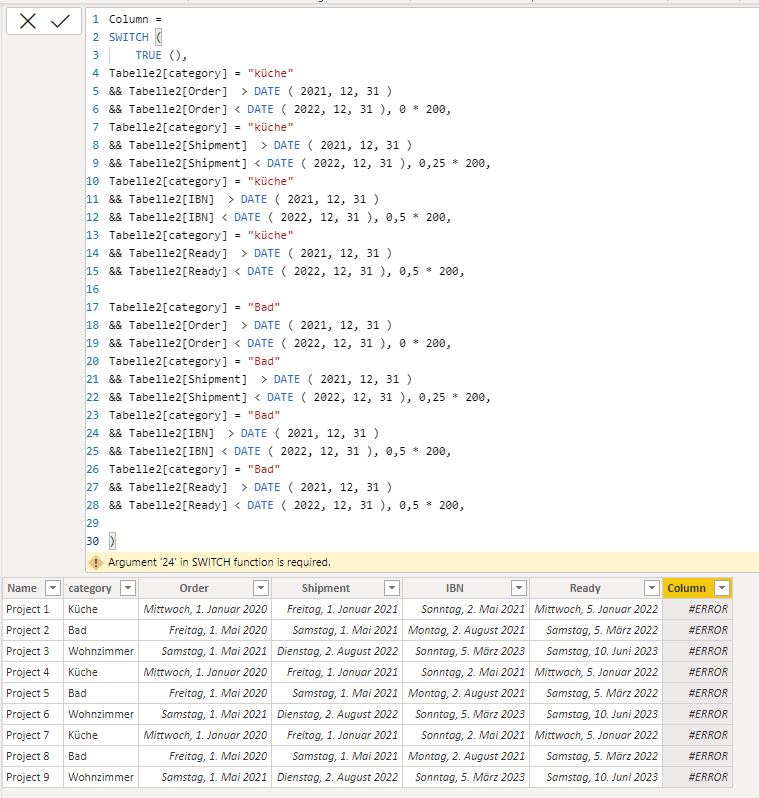The height and width of the screenshot is (798, 759).
Task: Click Küche category cell in Project 4 row
Action: tap(101, 672)
